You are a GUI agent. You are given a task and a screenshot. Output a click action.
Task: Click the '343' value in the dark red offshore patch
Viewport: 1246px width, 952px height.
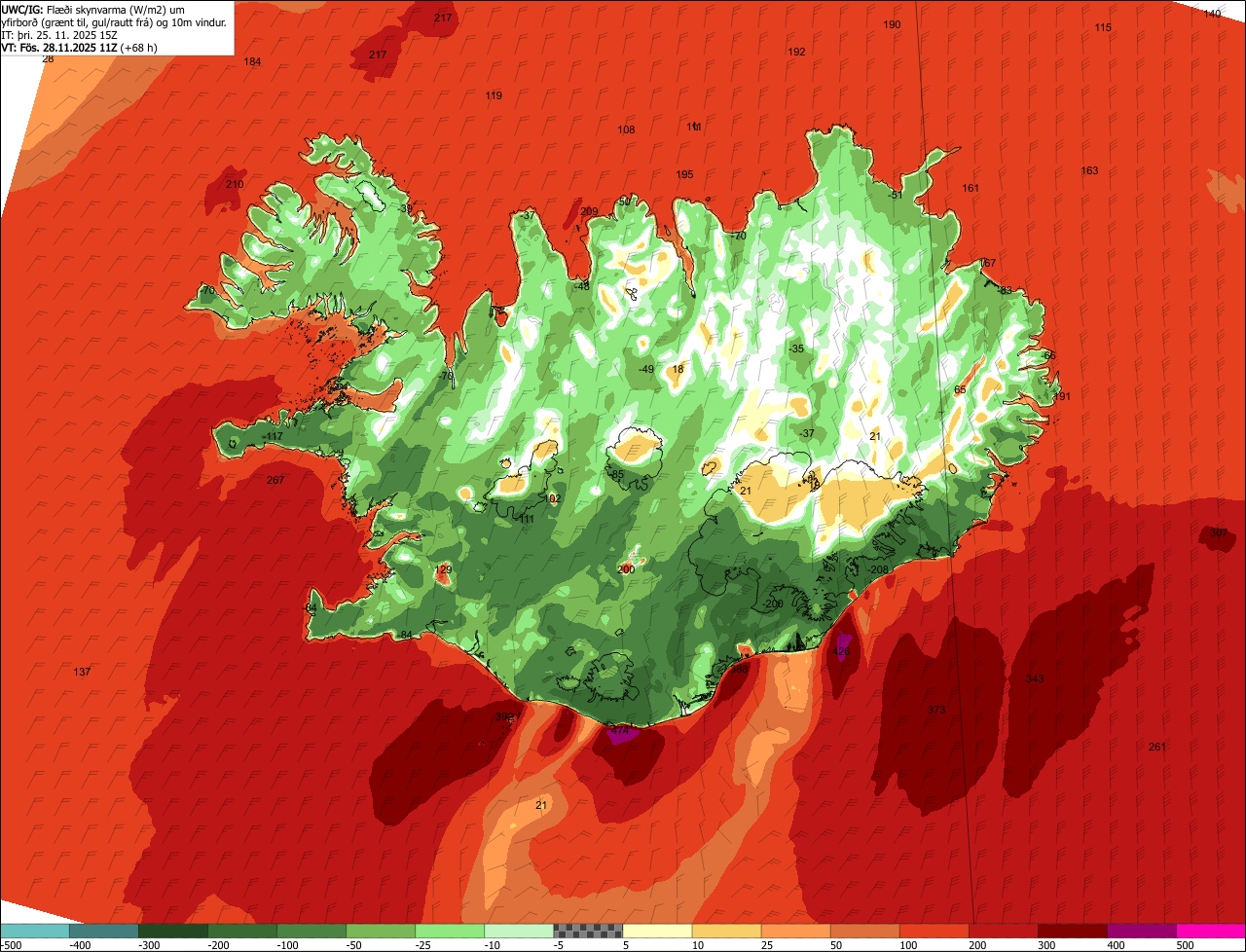pos(1035,678)
